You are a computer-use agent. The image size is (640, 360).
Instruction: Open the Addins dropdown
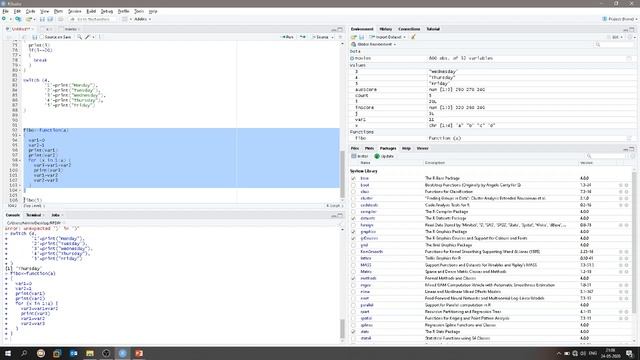point(142,19)
